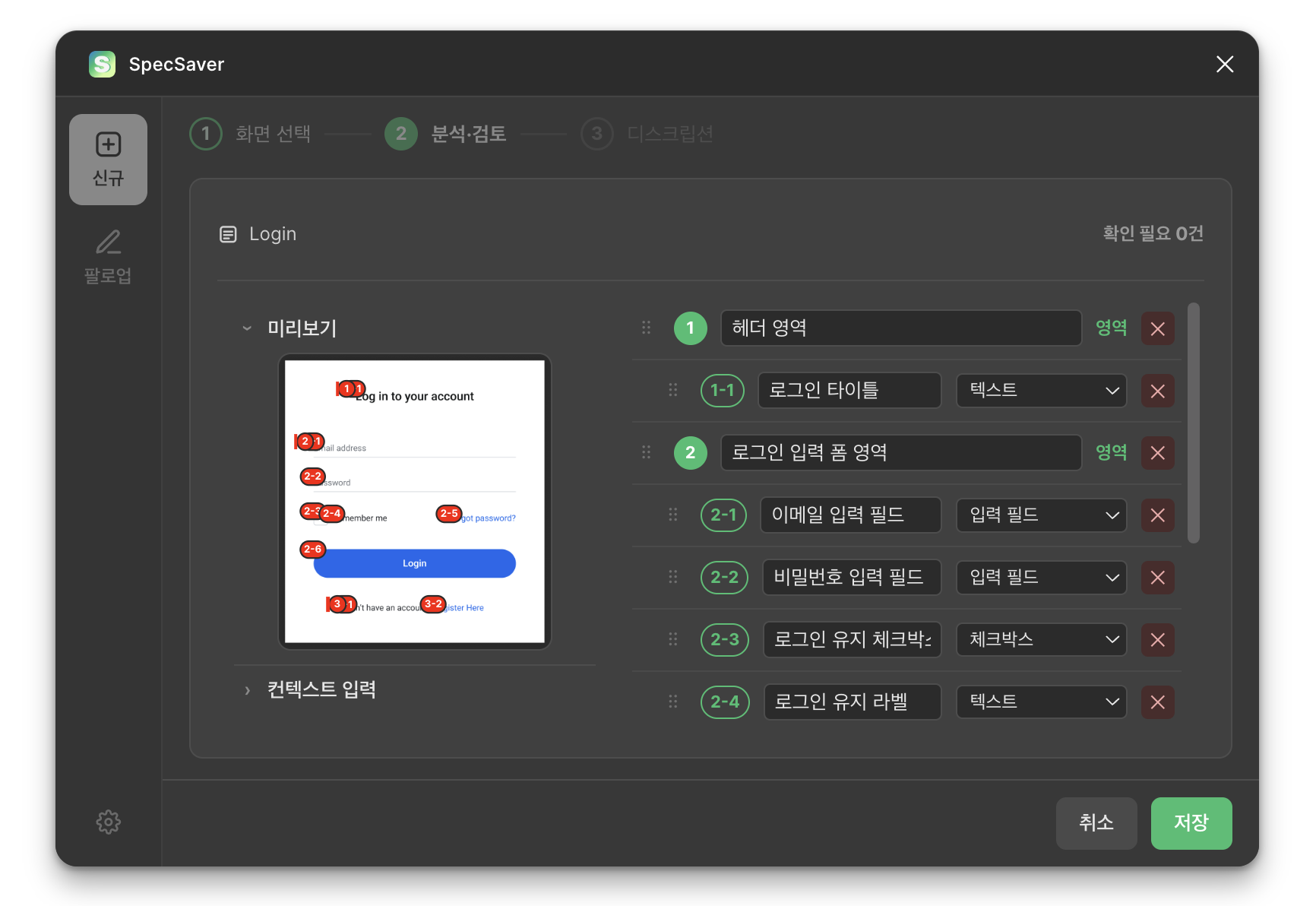The height and width of the screenshot is (906, 1316).
Task: Edit the 로그인 타이틀 name field
Action: click(x=849, y=391)
